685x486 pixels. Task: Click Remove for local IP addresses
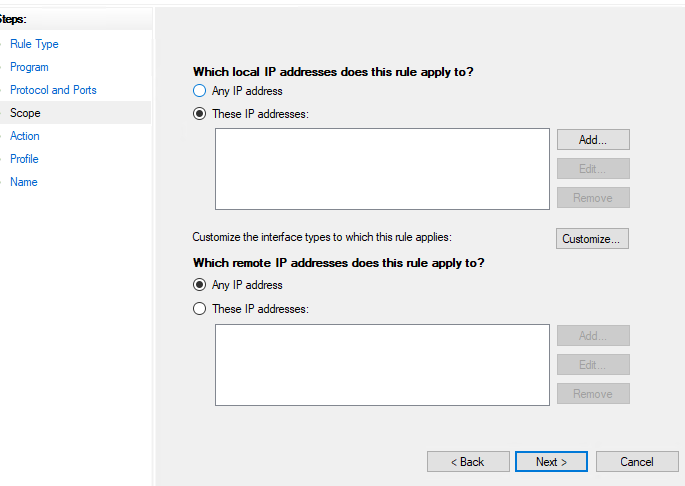[x=593, y=198]
